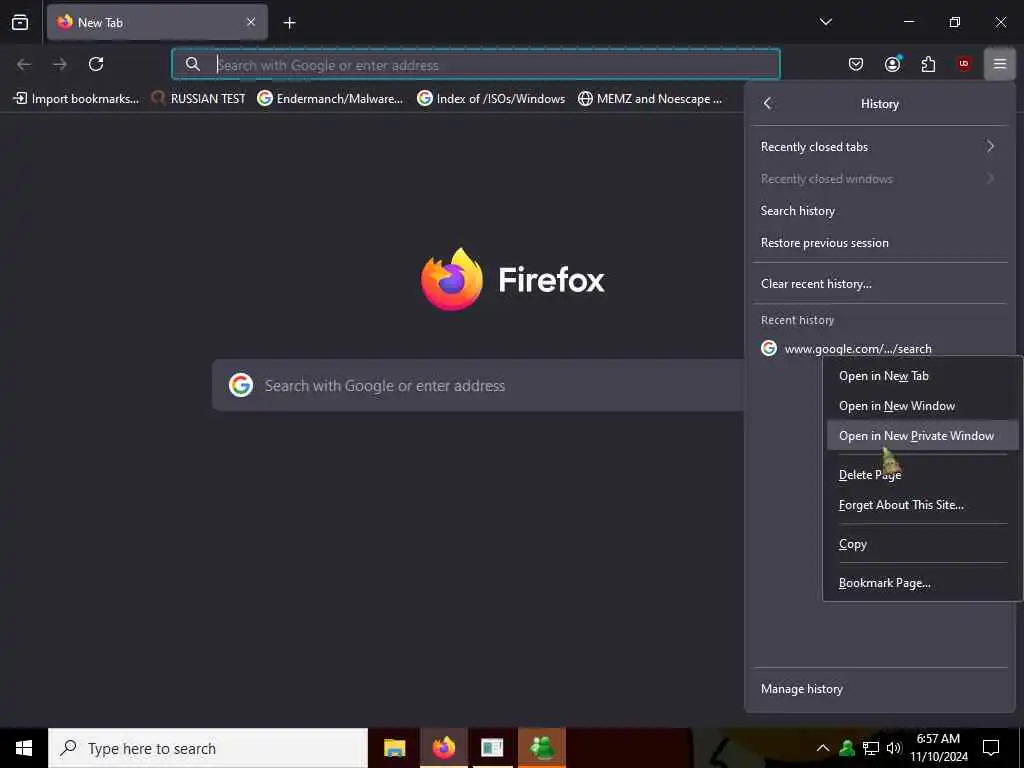Click the forward navigation arrow
The image size is (1024, 768).
click(x=60, y=64)
